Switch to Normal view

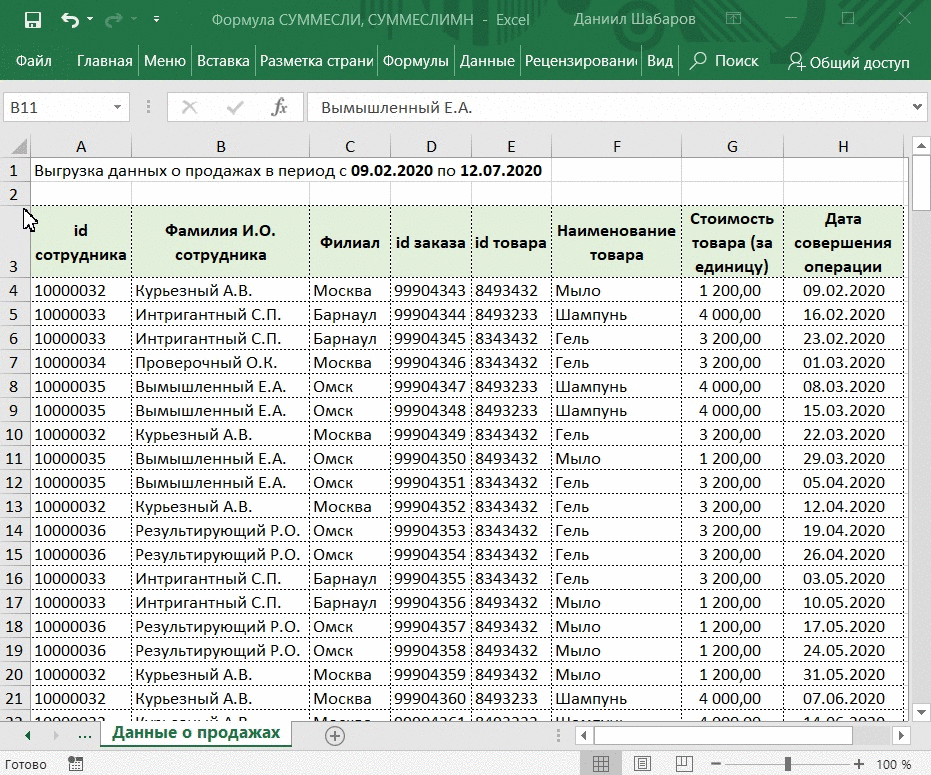[601, 764]
